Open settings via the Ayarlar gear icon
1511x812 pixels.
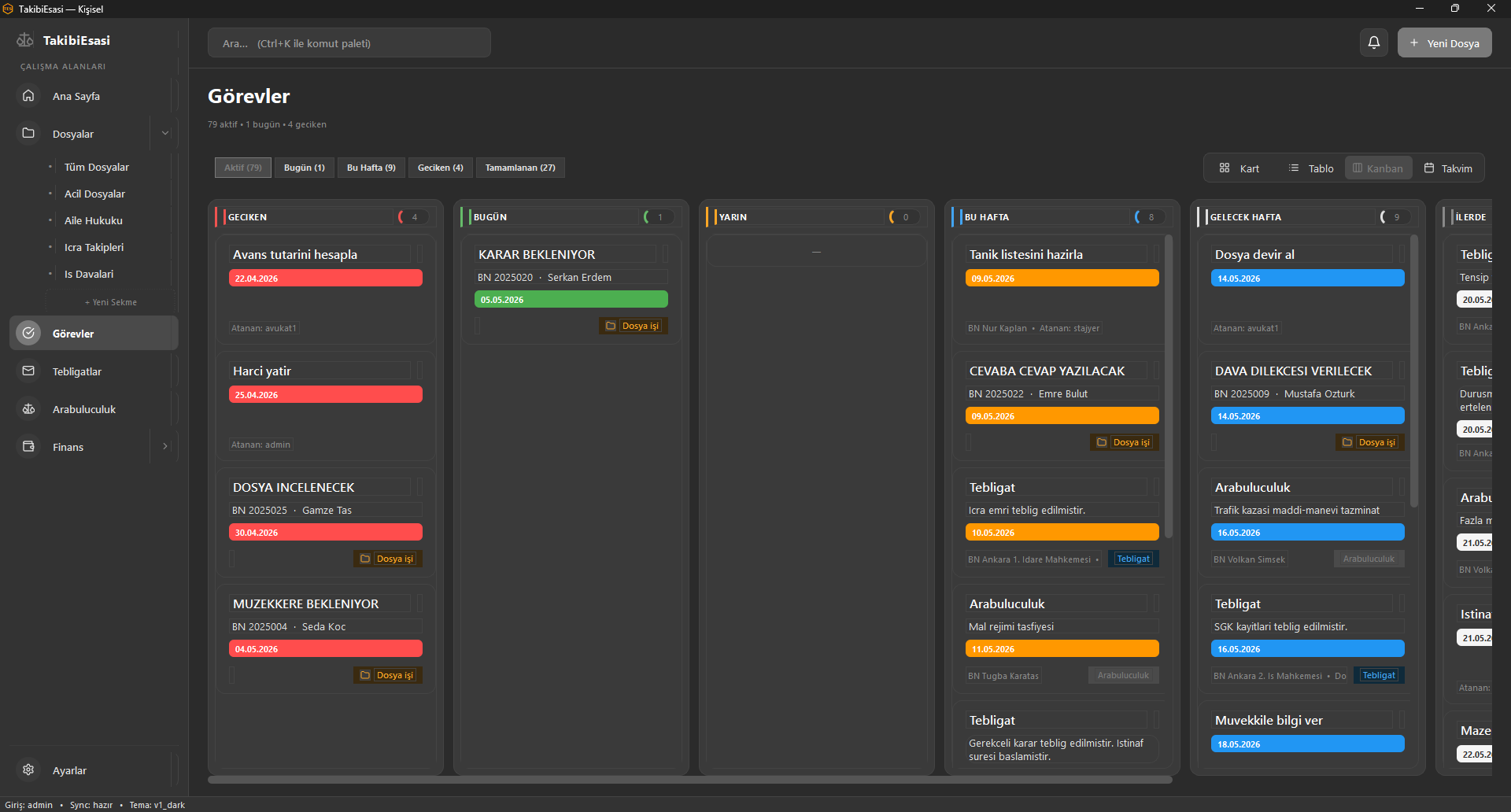[28, 770]
